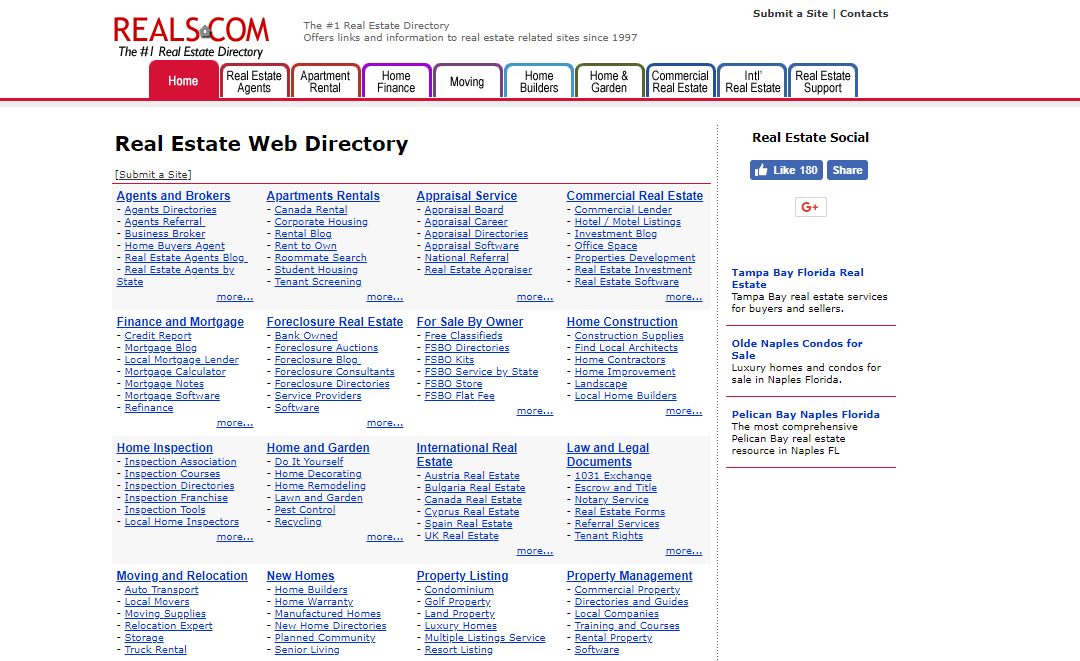This screenshot has height=661, width=1080.
Task: Select the Home Finance tab
Action: tap(396, 81)
